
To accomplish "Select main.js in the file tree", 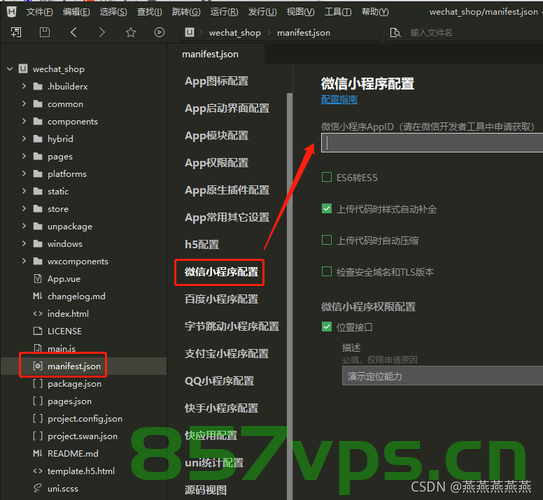I will point(61,348).
